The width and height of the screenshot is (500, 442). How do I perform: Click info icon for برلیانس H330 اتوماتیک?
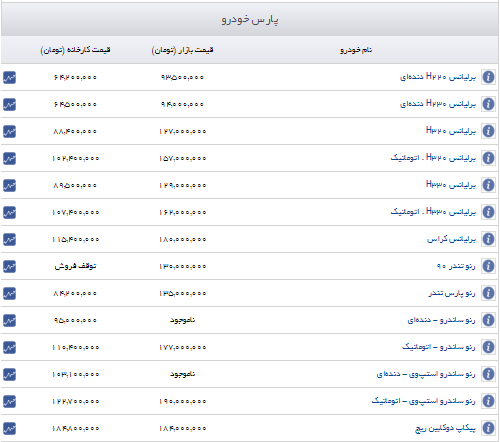(488, 212)
